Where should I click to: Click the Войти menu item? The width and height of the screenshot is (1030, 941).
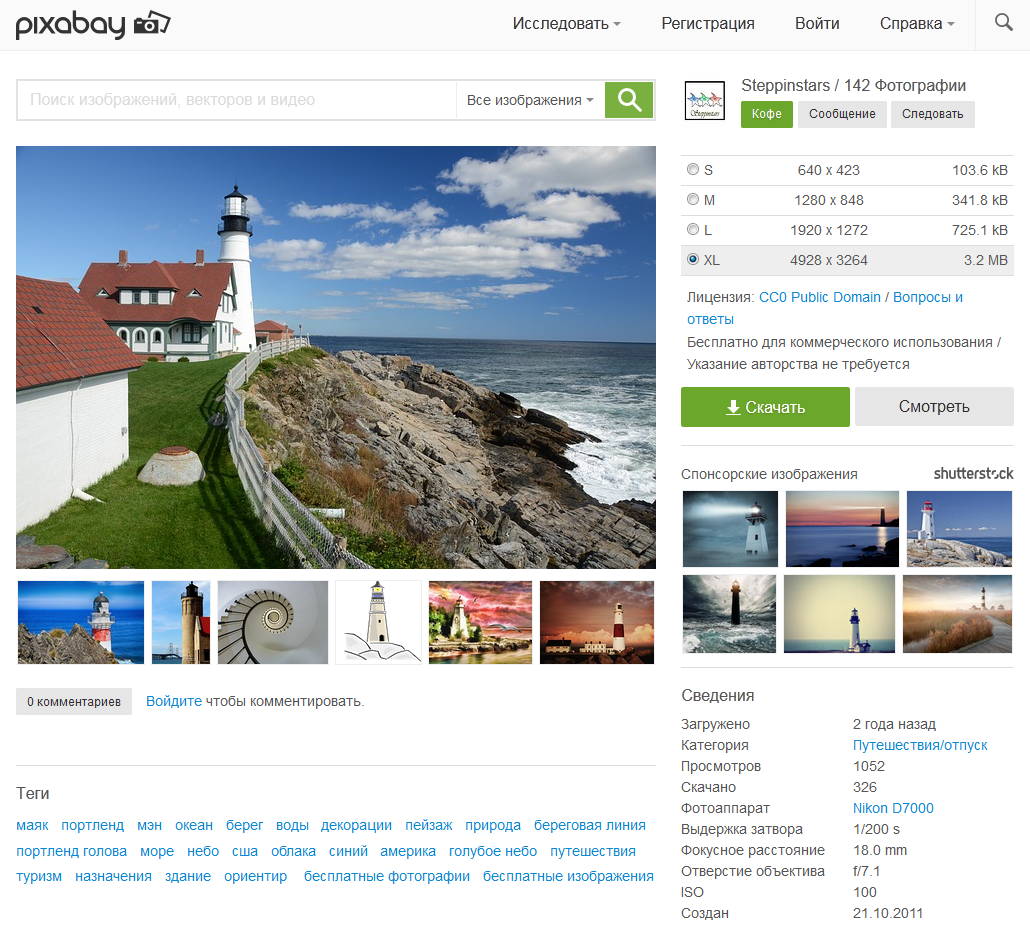coord(817,24)
